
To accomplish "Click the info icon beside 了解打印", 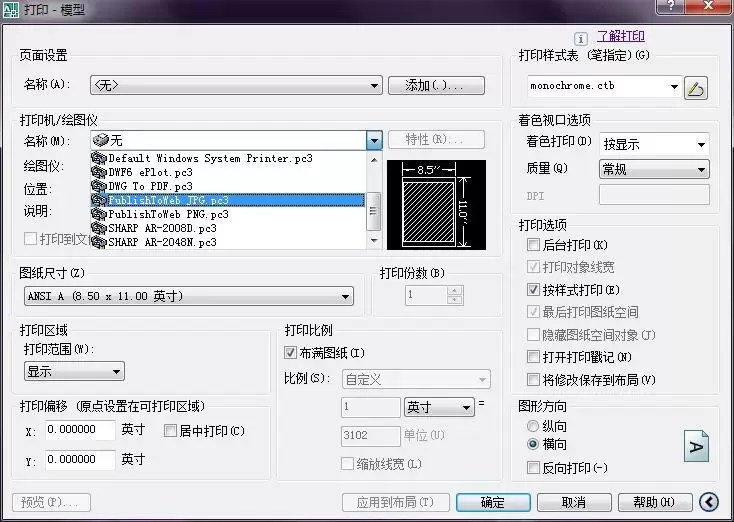I will click(x=581, y=38).
